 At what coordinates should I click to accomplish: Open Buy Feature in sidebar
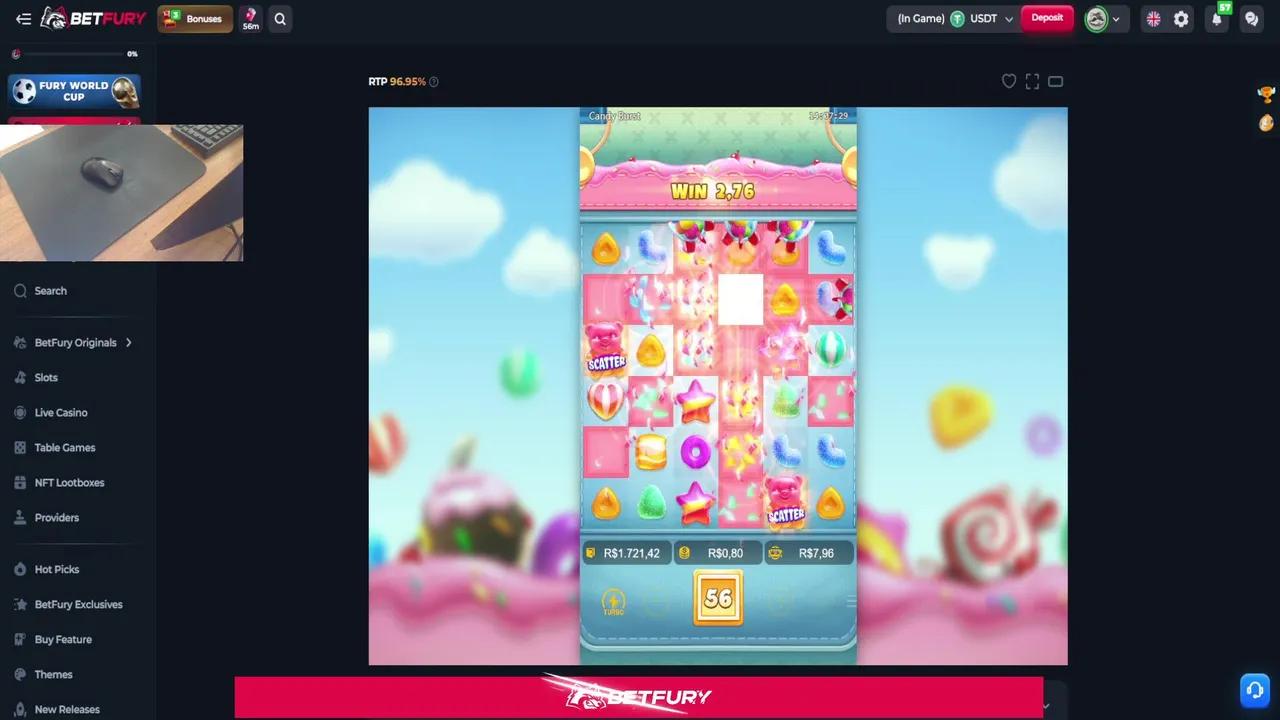pyautogui.click(x=63, y=640)
